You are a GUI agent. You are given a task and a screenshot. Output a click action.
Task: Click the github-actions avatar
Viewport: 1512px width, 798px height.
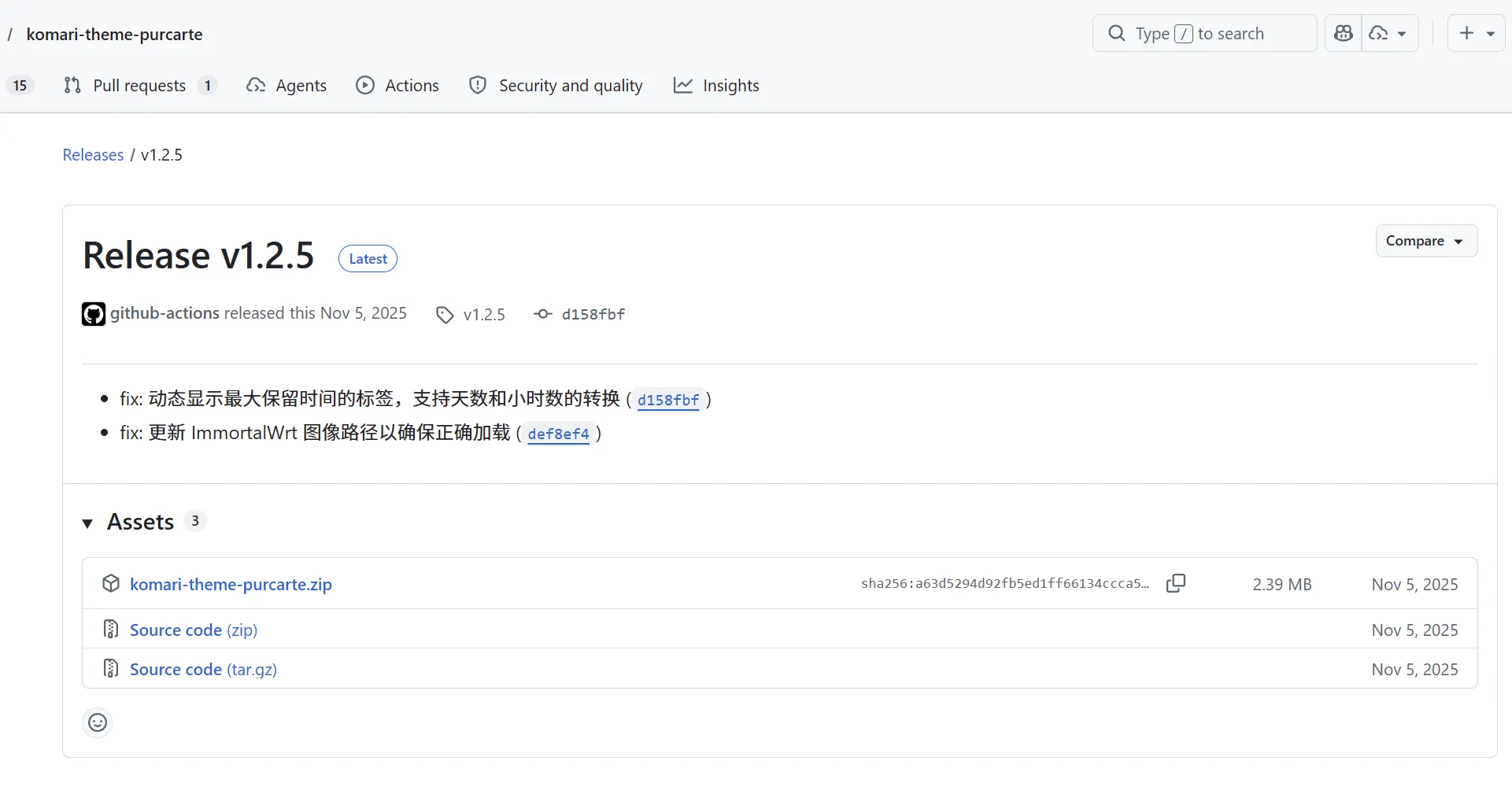(x=94, y=314)
